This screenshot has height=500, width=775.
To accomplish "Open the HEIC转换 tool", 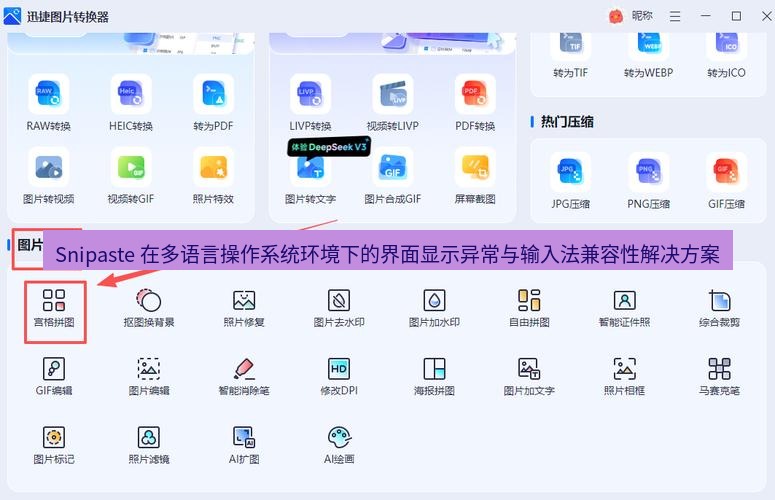I will pos(131,104).
